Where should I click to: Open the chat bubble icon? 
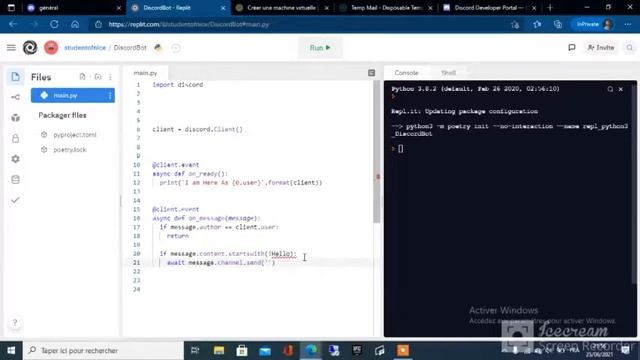coord(571,48)
